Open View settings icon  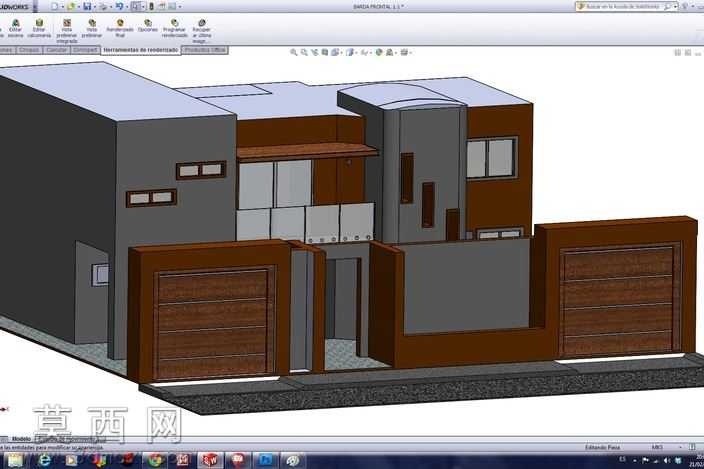pos(404,53)
